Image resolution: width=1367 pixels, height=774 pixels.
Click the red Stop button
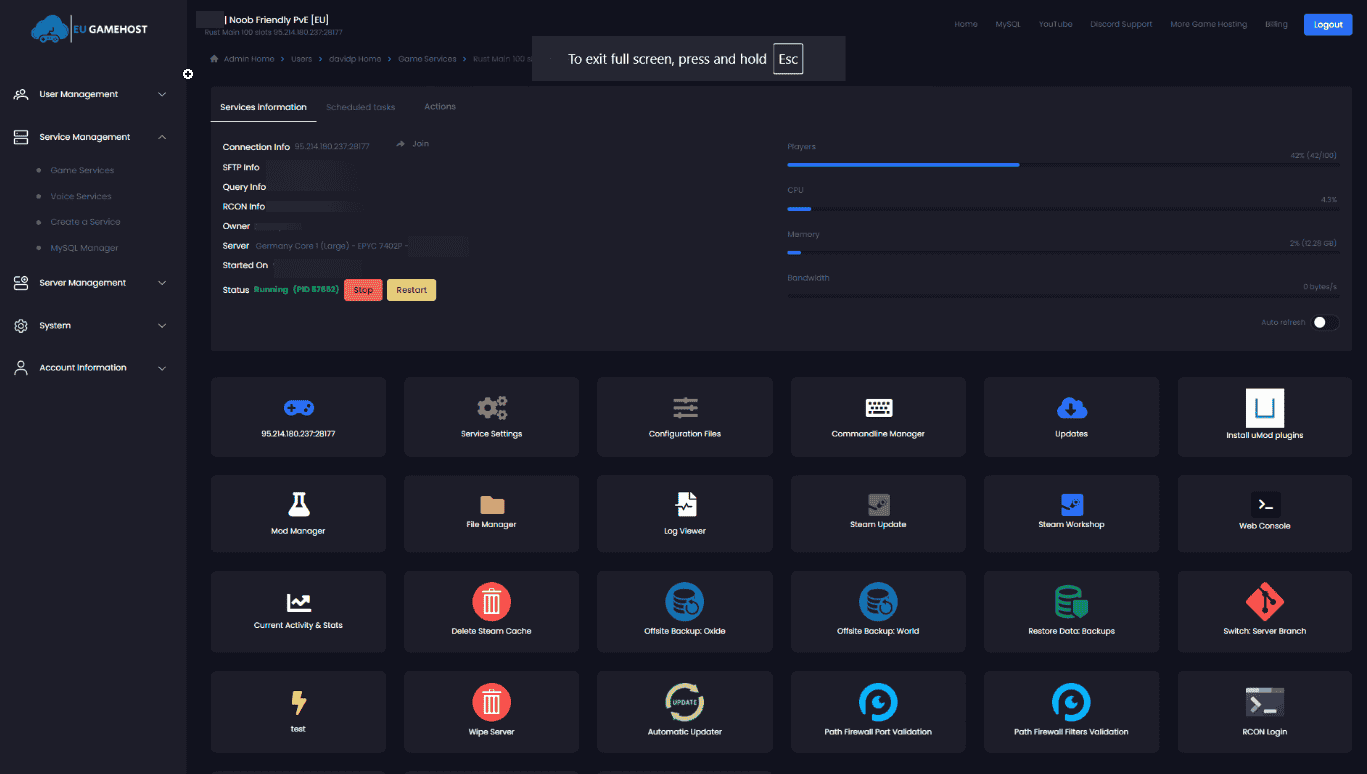tap(363, 290)
